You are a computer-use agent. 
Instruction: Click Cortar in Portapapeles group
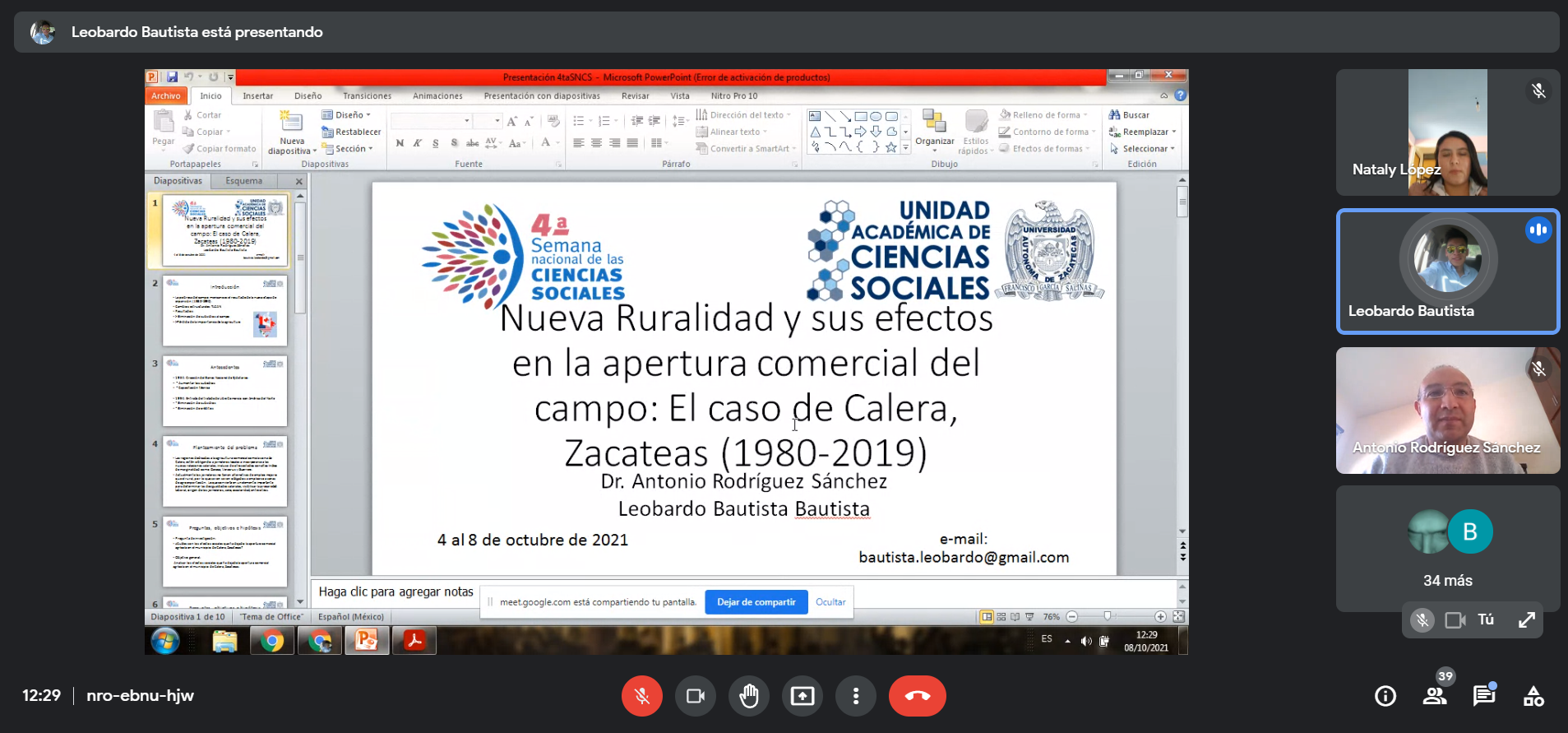pyautogui.click(x=202, y=115)
